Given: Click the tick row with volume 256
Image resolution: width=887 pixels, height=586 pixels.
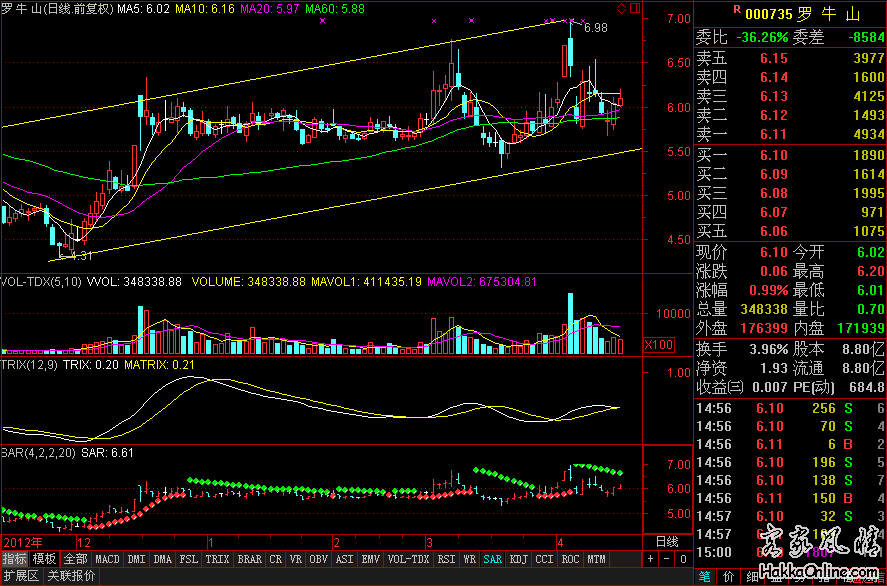Looking at the screenshot, I should click(x=790, y=408).
